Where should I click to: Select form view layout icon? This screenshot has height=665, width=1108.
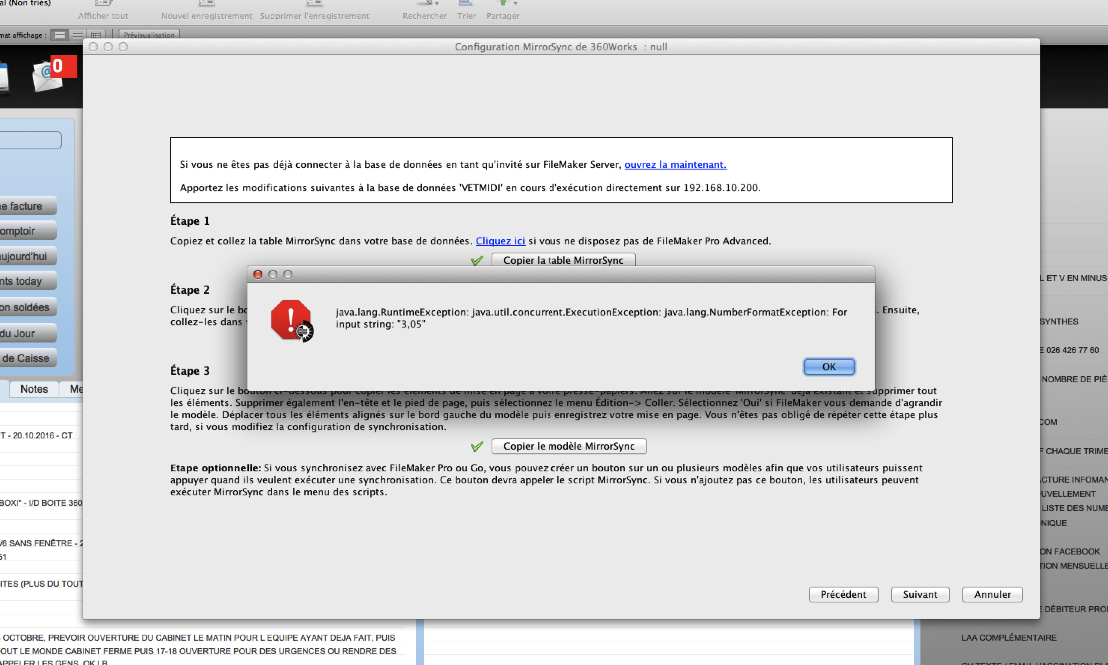60,35
